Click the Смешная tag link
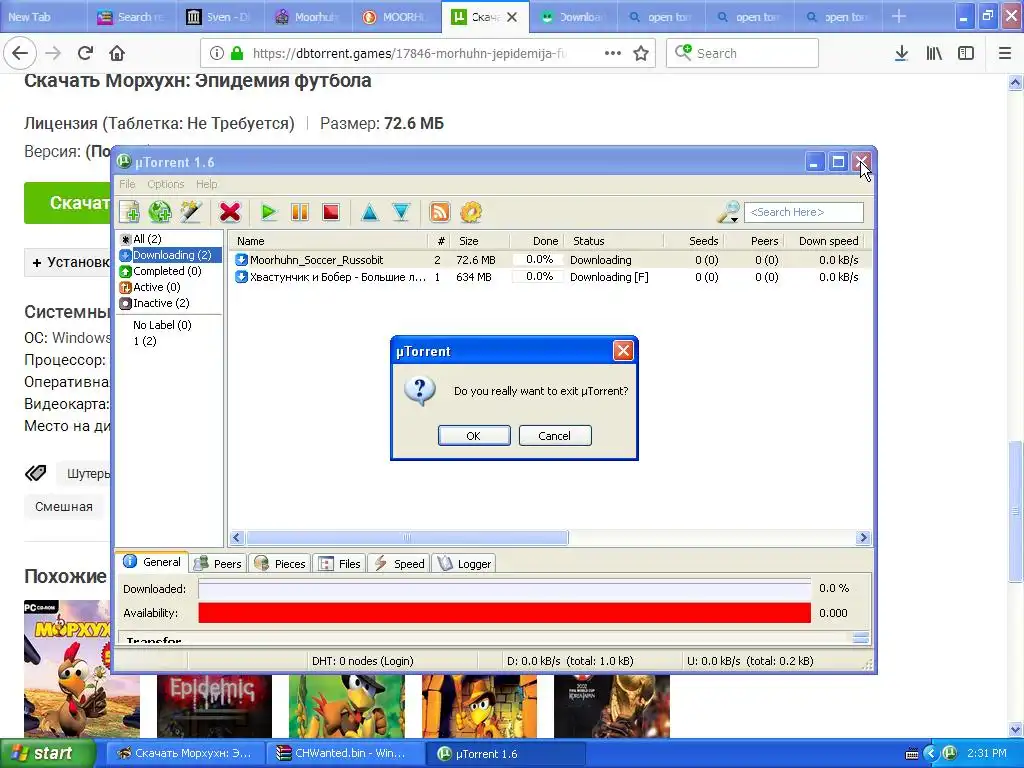Screen dimensions: 1024x768 tap(64, 507)
